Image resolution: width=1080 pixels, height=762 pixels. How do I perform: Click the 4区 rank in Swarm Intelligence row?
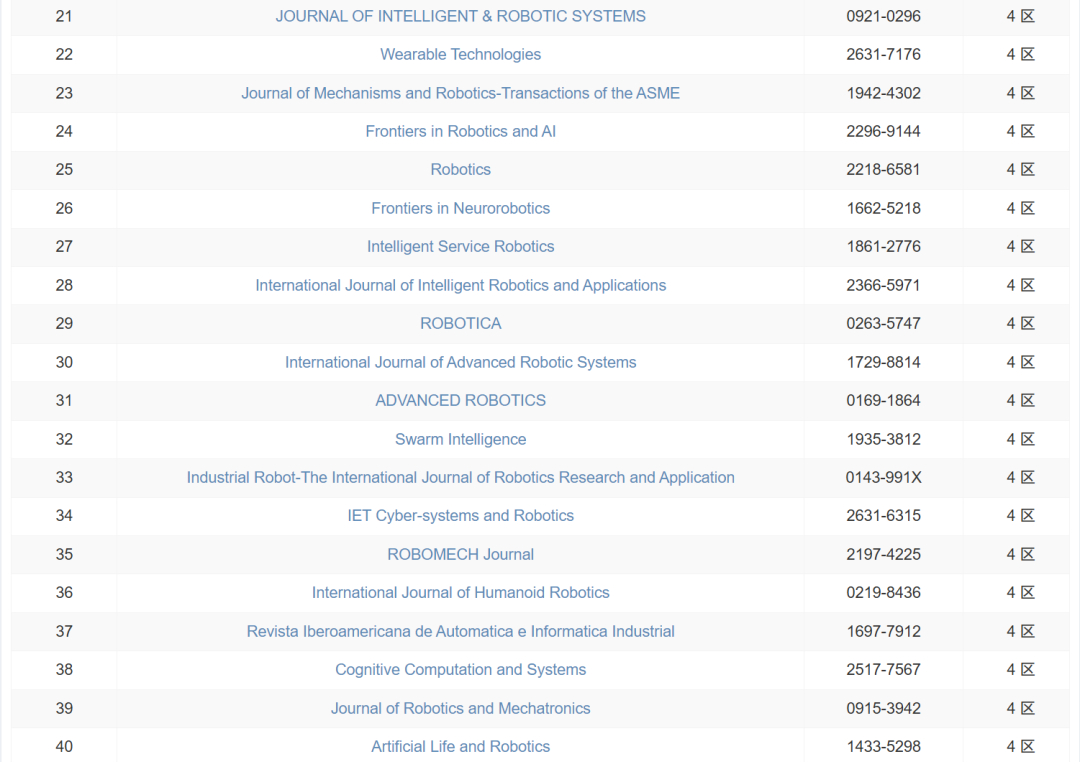(1020, 439)
